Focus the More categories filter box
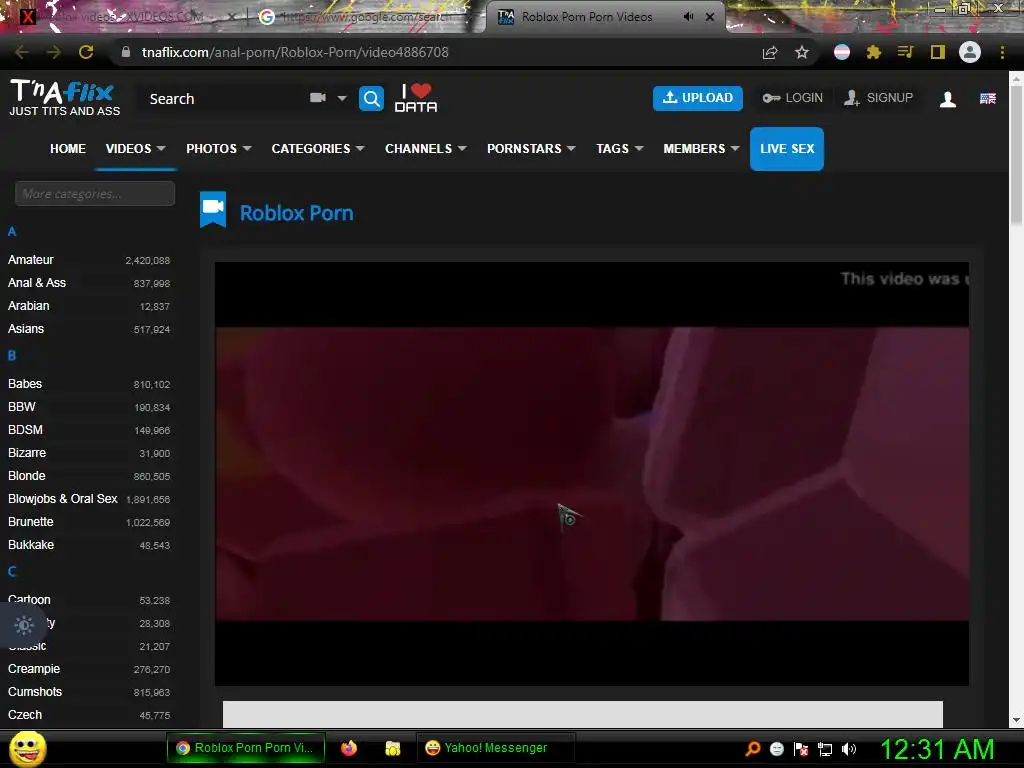The image size is (1024, 768). coord(95,193)
